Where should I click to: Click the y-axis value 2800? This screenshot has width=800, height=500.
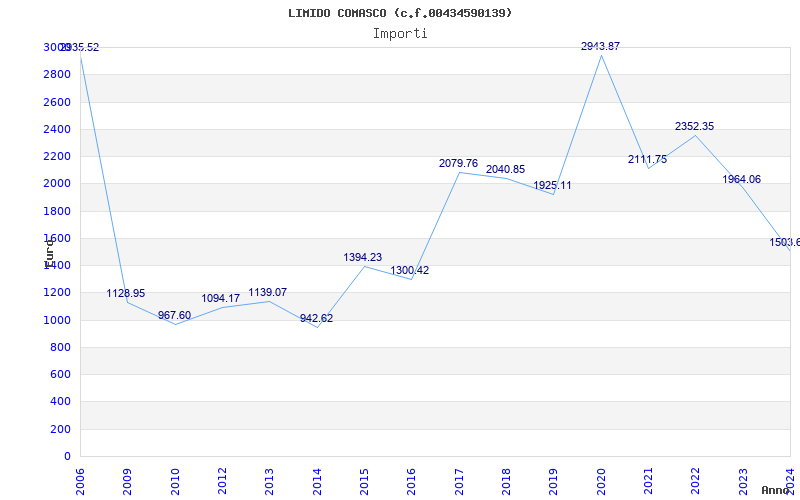click(x=57, y=74)
